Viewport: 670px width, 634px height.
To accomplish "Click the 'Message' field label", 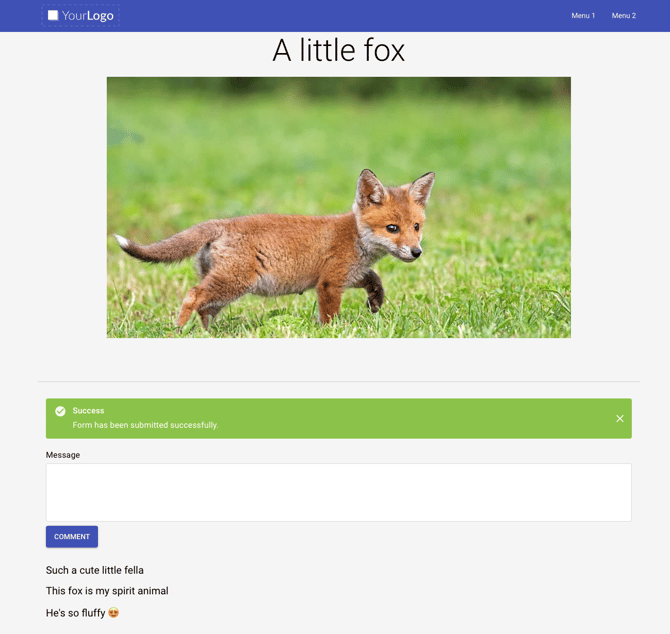I will [x=63, y=455].
